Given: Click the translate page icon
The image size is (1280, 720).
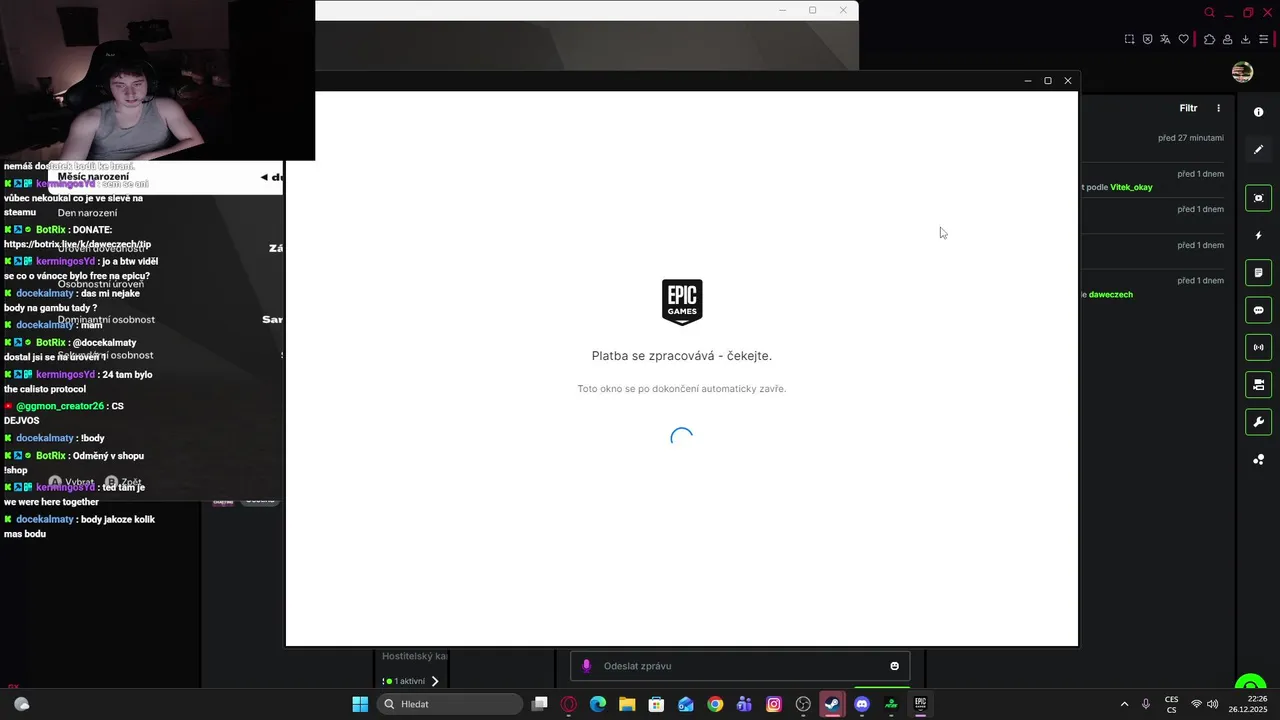Looking at the screenshot, I should coord(1166,39).
